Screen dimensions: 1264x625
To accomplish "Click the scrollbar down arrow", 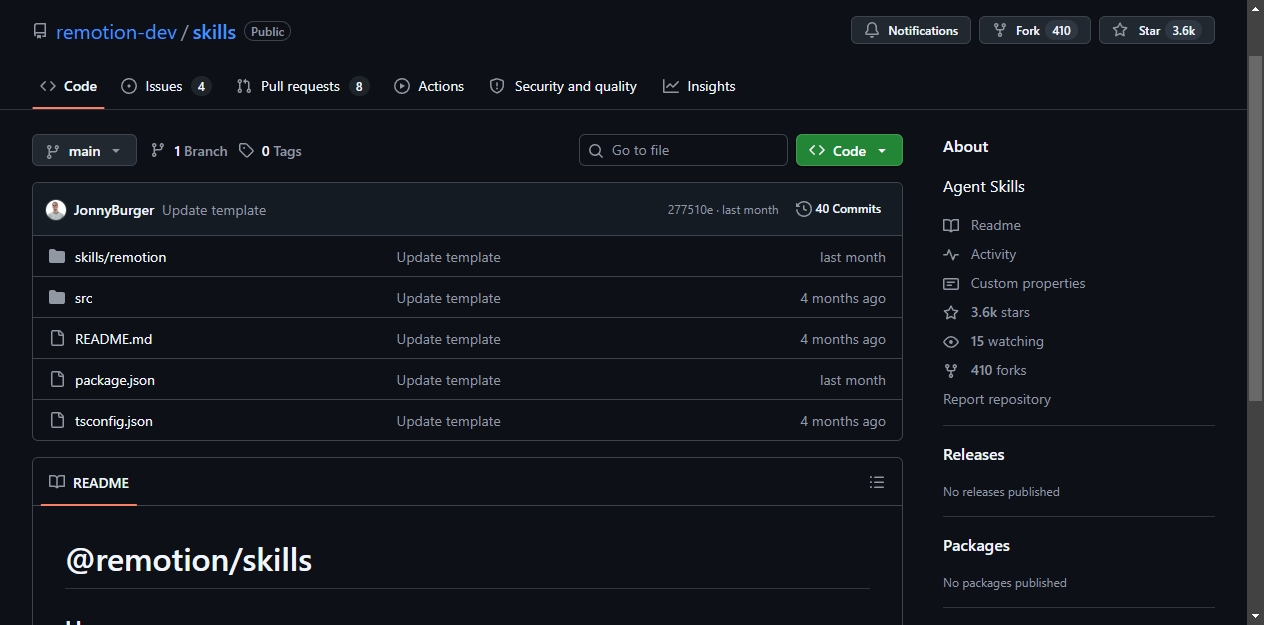I will (x=1255, y=616).
